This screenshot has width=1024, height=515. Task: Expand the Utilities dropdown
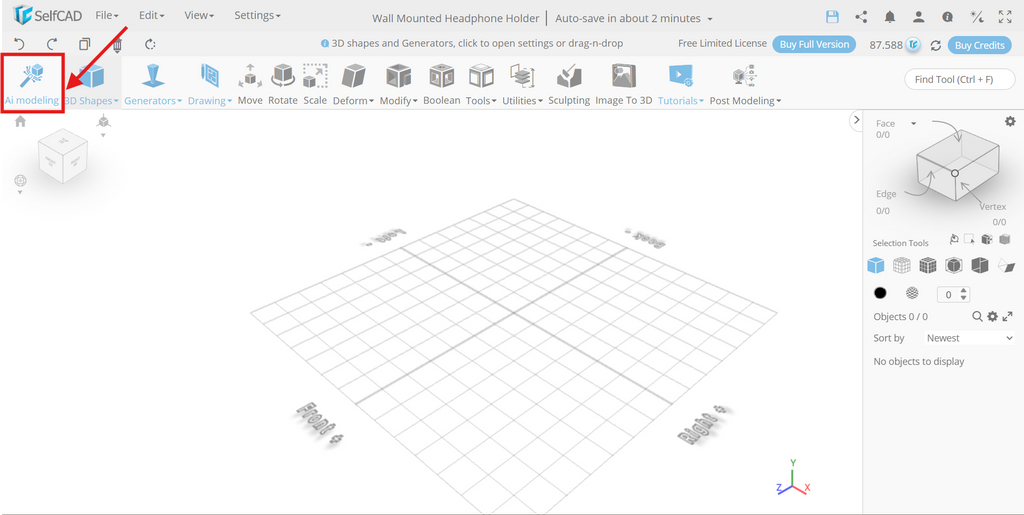(522, 101)
